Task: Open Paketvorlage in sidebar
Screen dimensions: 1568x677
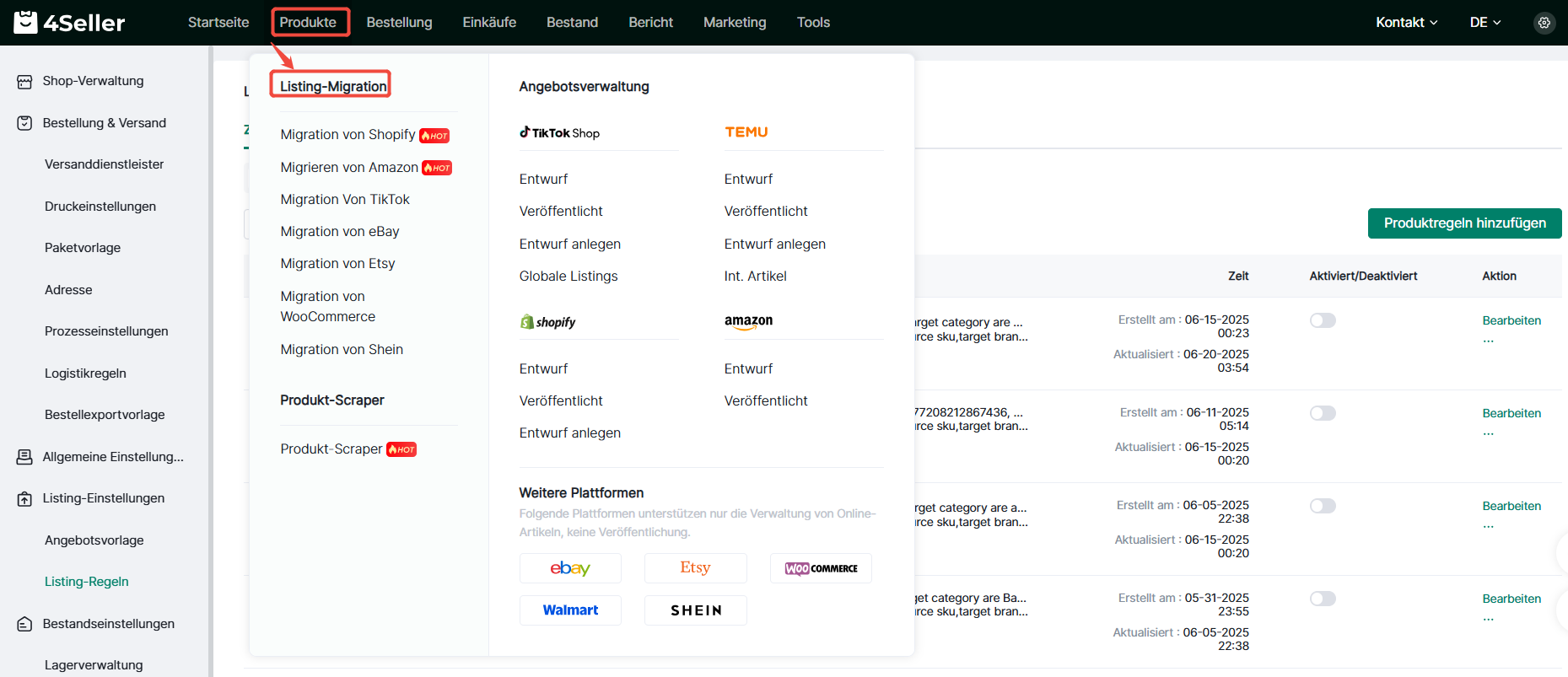Action: pyautogui.click(x=83, y=248)
